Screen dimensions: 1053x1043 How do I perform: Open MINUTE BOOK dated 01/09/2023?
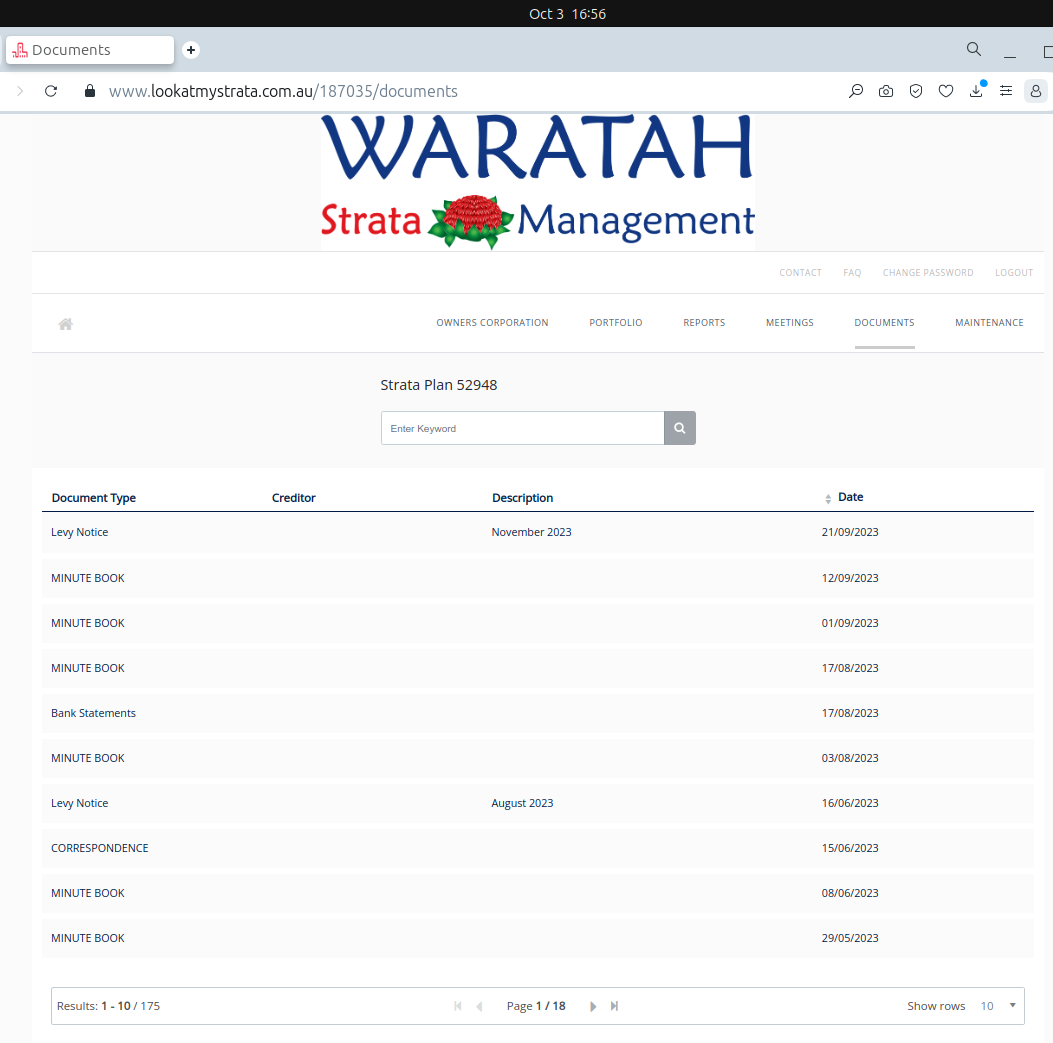[x=537, y=623]
